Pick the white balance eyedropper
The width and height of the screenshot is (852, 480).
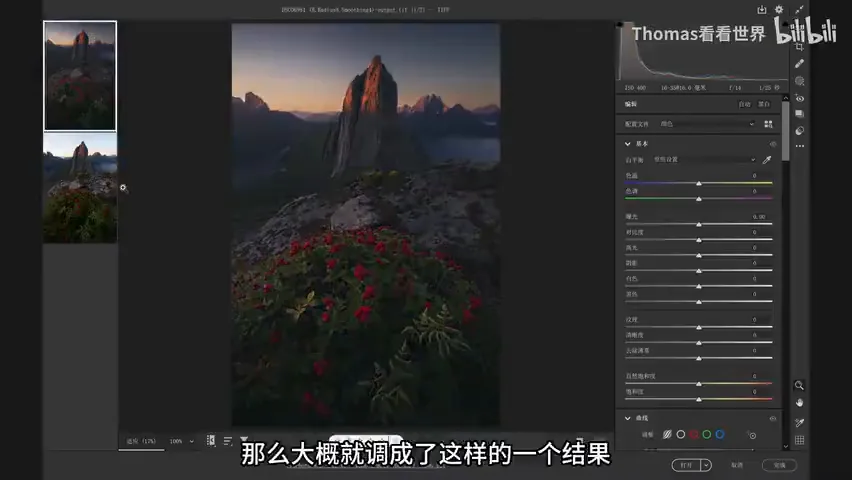(767, 160)
